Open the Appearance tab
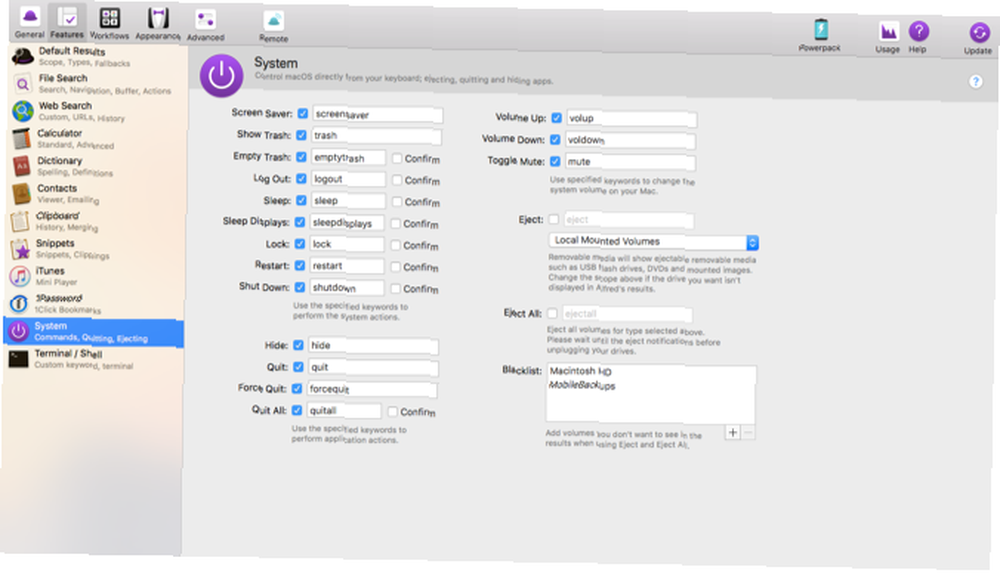Viewport: 1000px width, 573px height. 158,25
